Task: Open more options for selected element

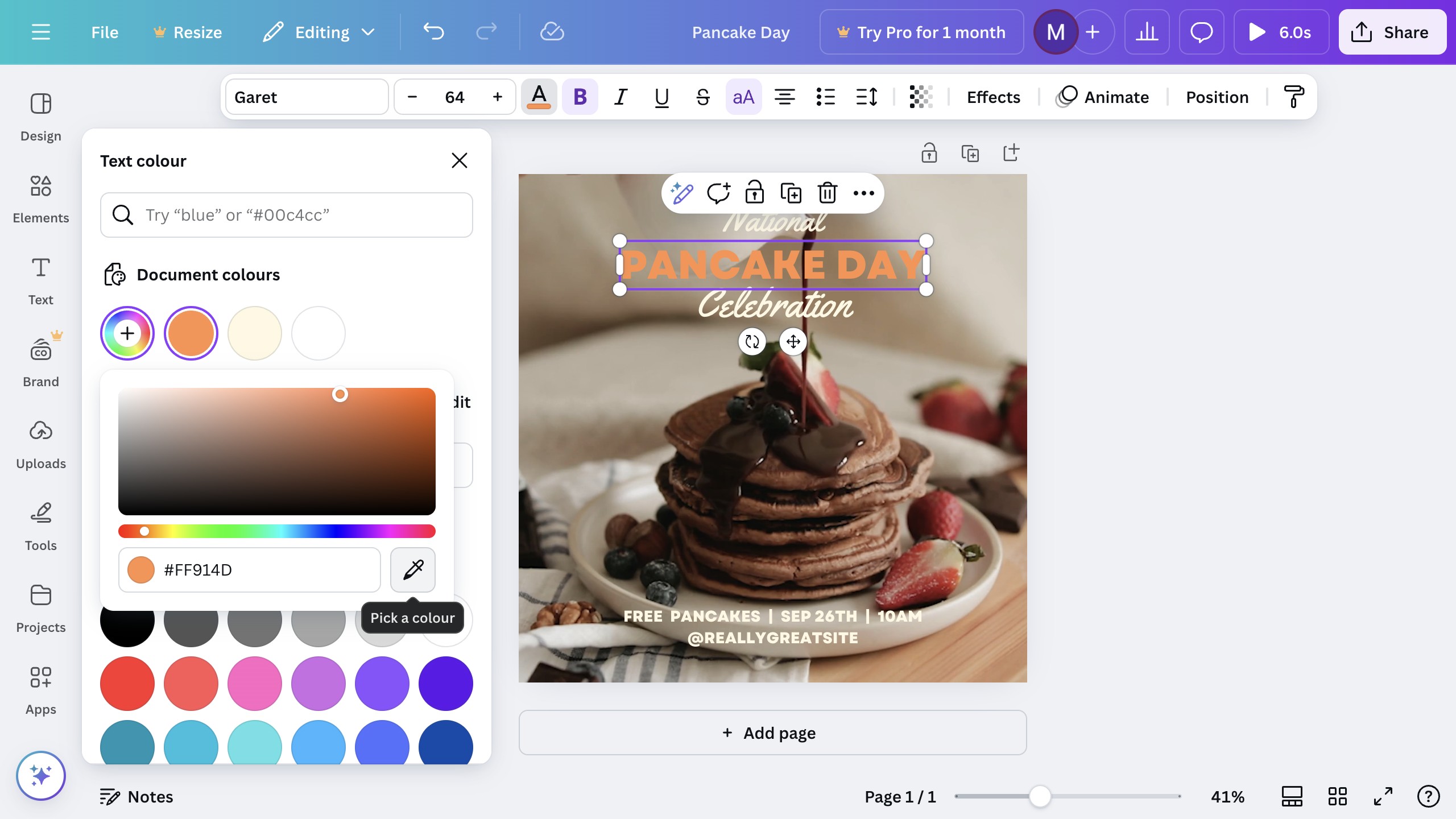Action: pos(864,193)
